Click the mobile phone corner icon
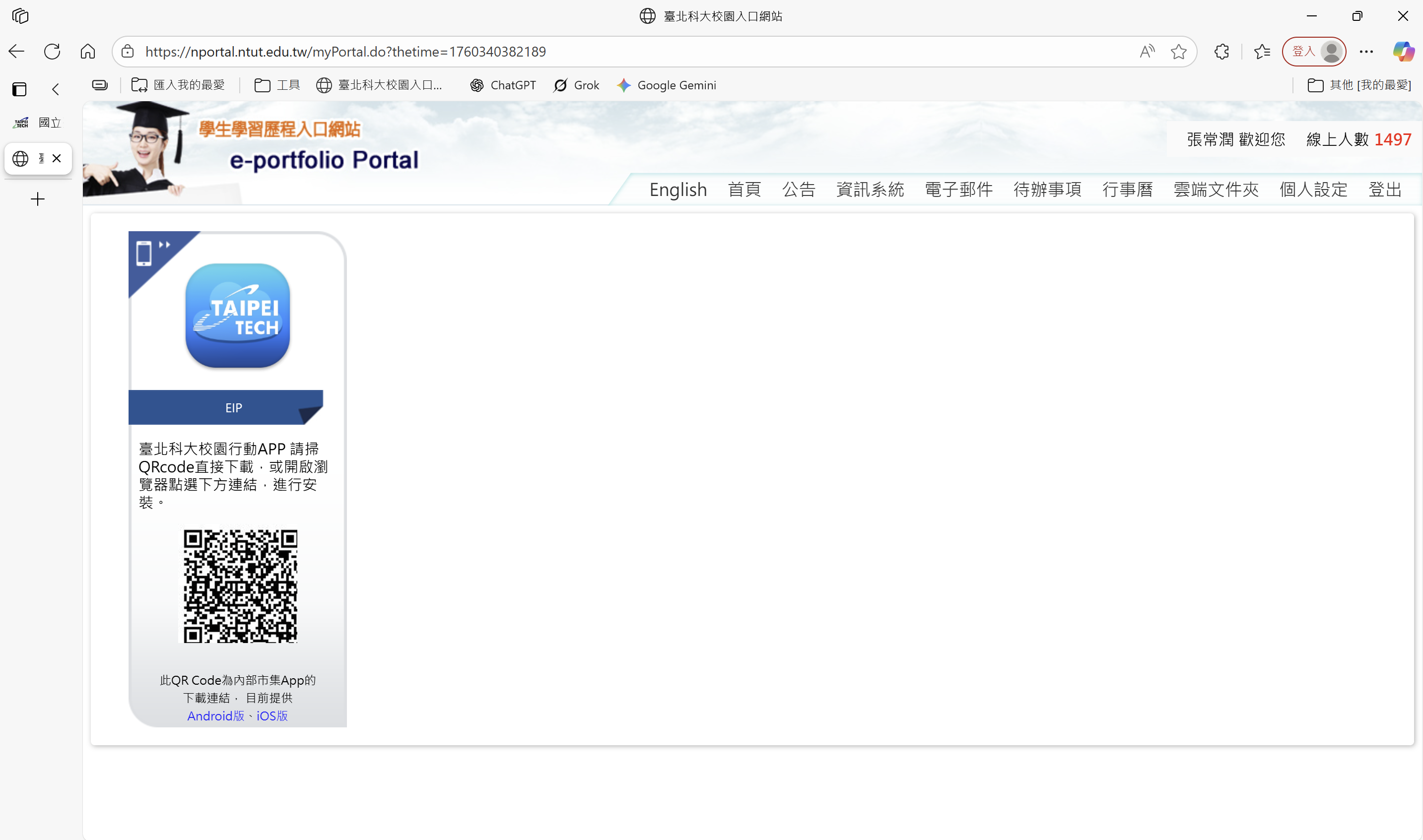The height and width of the screenshot is (840, 1423). (x=144, y=253)
